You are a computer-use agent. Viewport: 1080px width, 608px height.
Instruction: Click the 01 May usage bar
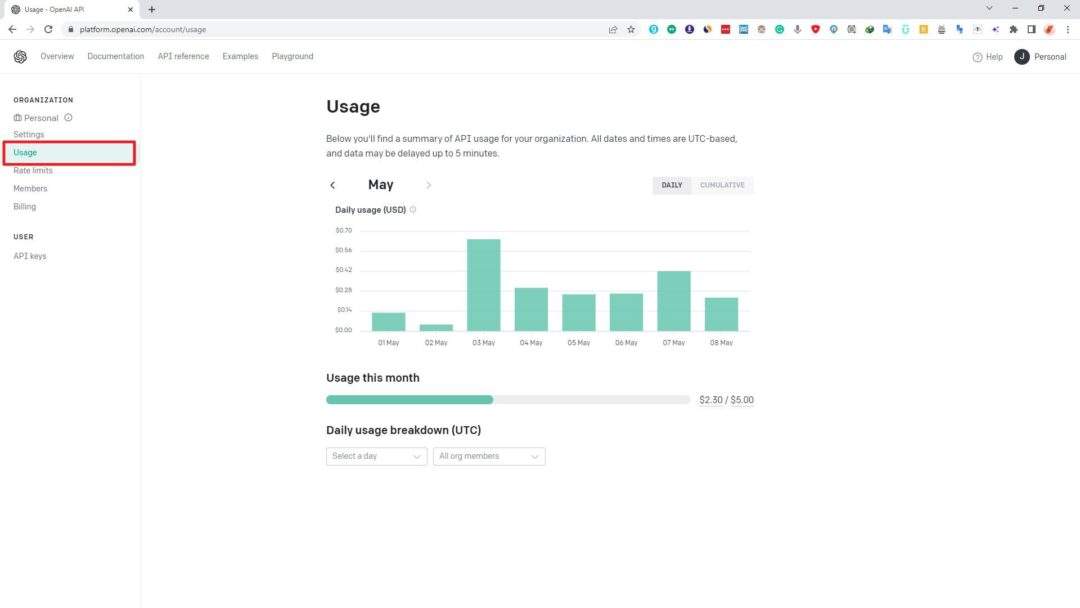pos(388,322)
